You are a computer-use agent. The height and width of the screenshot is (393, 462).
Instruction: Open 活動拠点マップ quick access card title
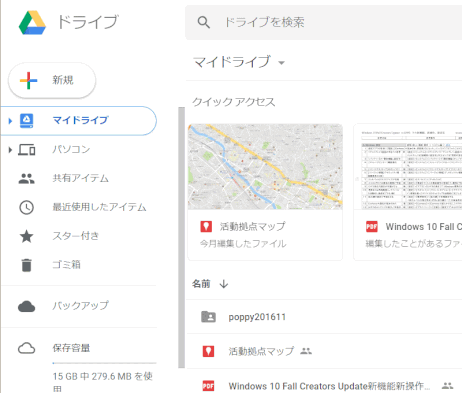coord(252,227)
